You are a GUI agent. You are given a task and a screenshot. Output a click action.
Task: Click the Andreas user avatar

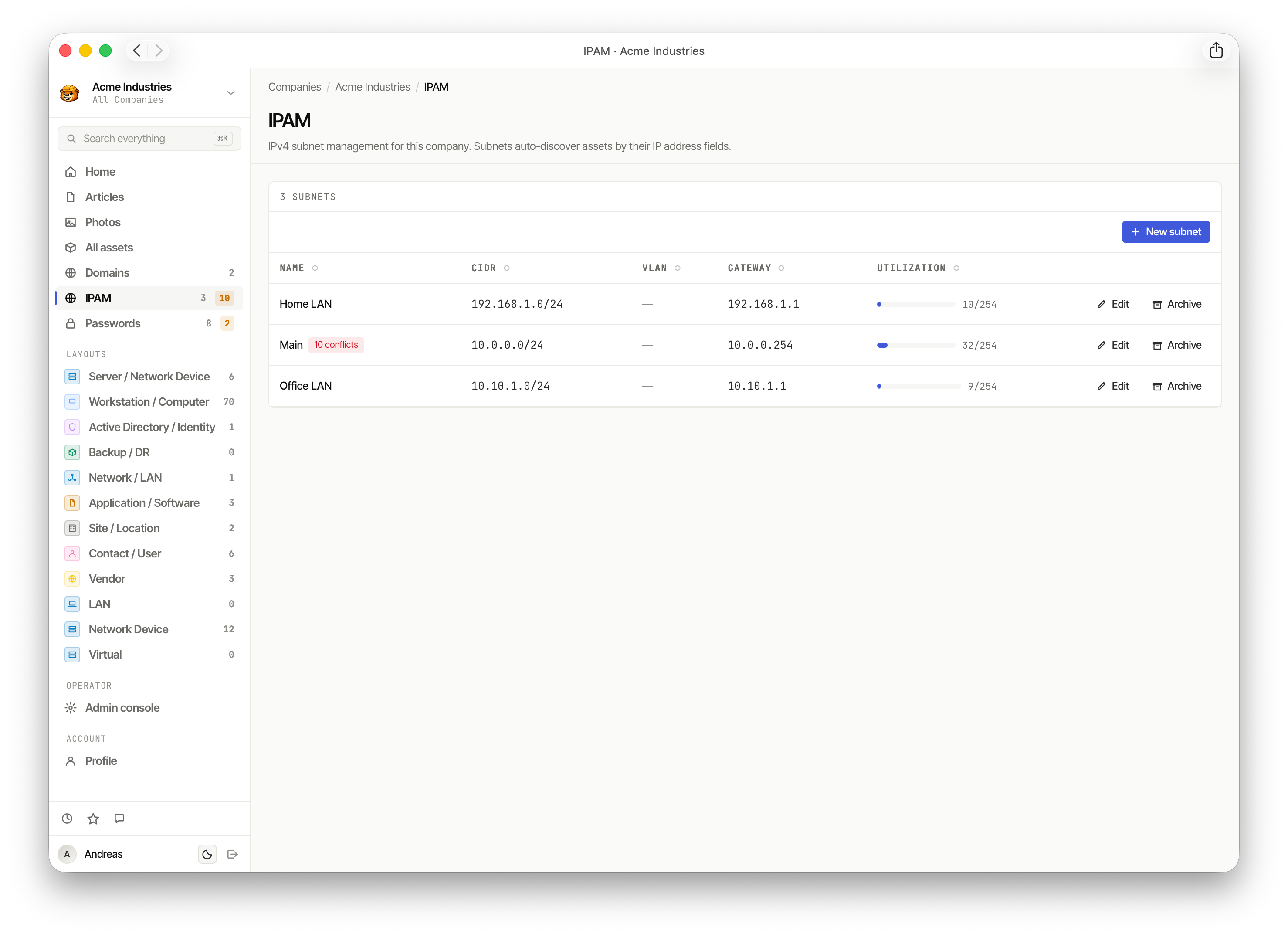[x=67, y=854]
